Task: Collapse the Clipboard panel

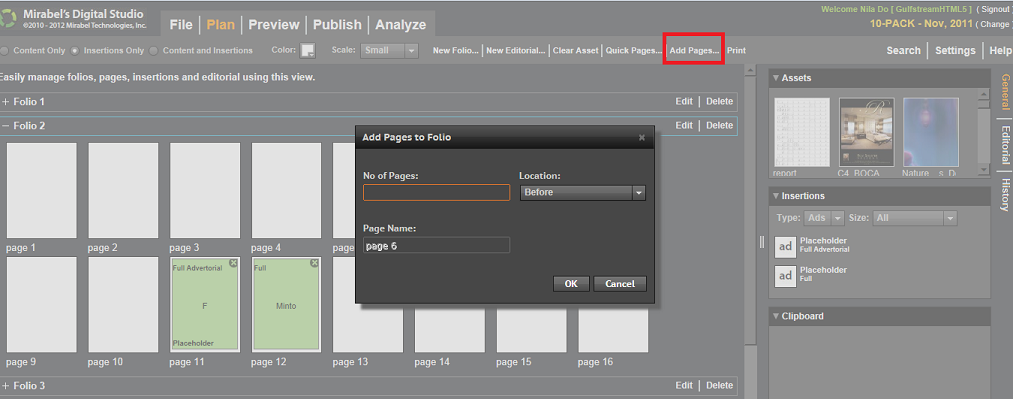Action: pos(776,316)
